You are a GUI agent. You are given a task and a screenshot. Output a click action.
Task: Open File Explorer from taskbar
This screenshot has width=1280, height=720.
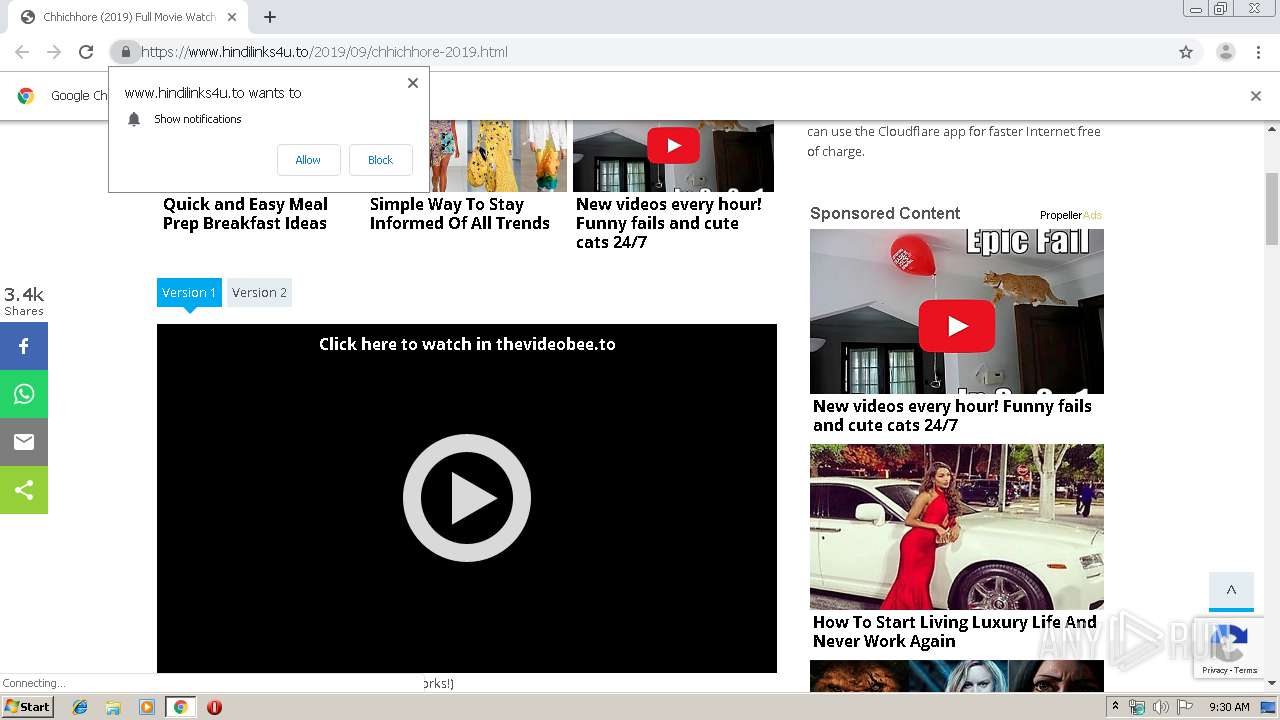coord(113,707)
